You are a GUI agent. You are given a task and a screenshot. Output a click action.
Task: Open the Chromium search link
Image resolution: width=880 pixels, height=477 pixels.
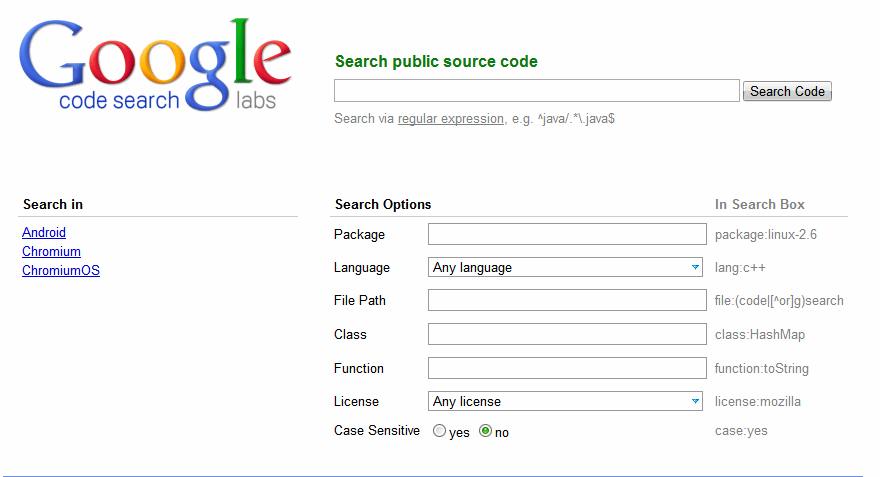click(x=51, y=252)
